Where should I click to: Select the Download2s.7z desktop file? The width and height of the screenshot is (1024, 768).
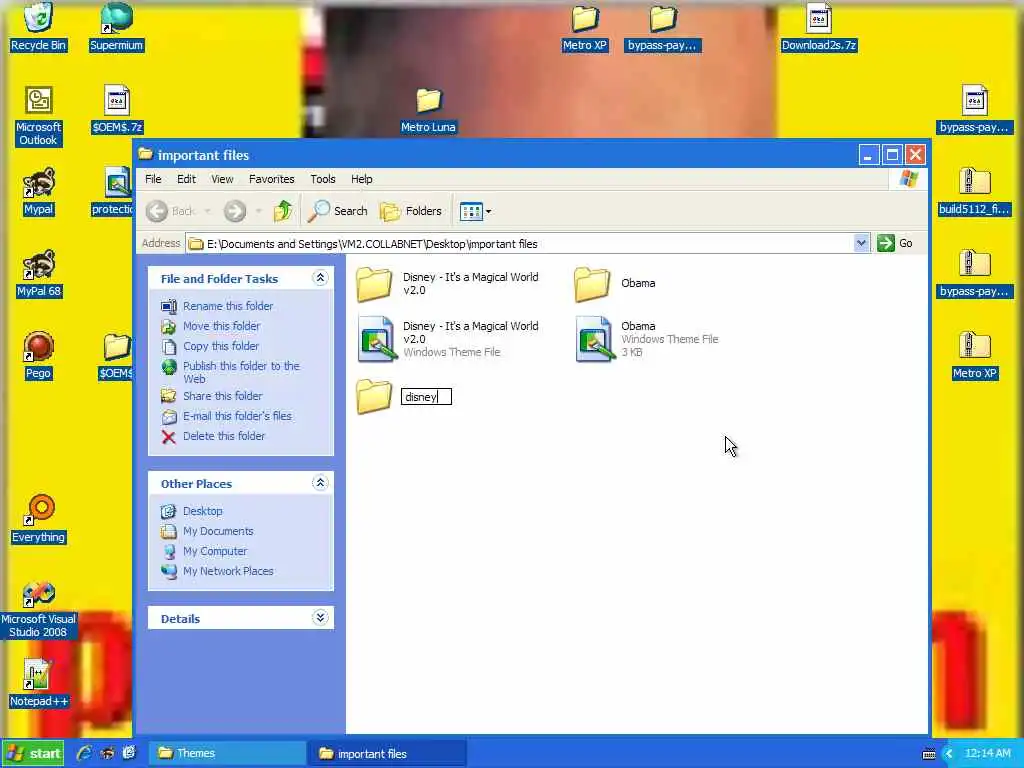[818, 27]
